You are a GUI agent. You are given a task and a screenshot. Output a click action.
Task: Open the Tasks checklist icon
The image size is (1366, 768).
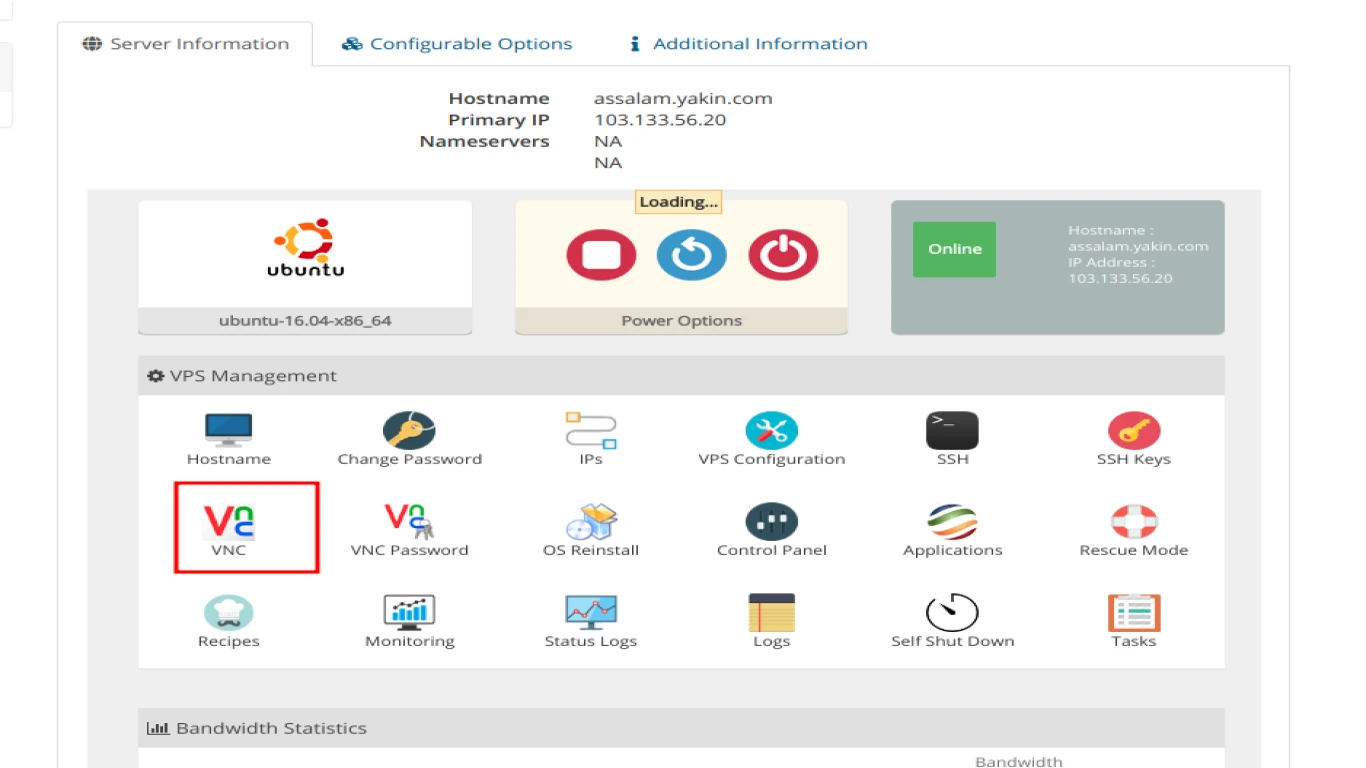pos(1134,612)
